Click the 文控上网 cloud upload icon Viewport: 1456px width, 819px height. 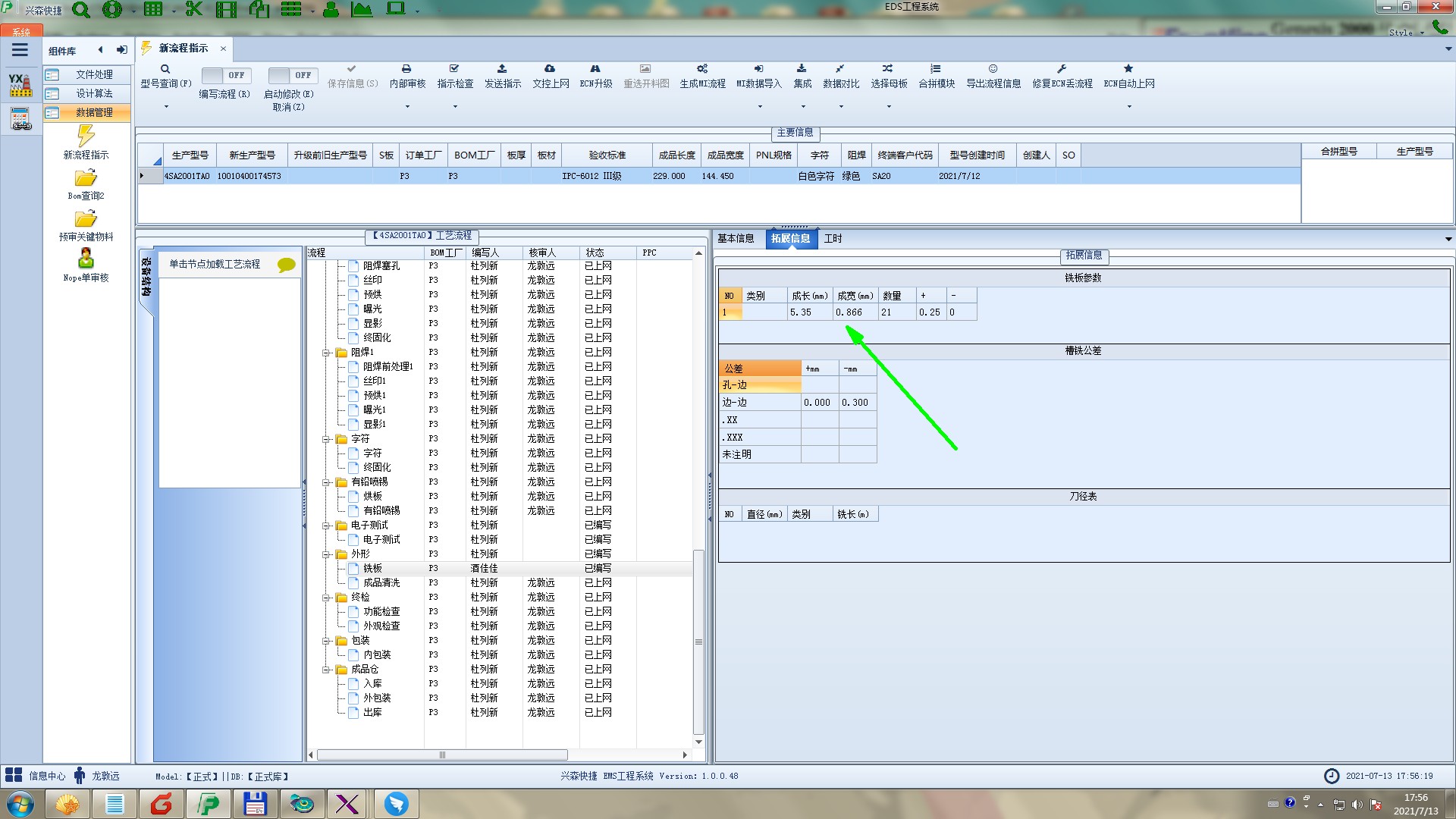(x=550, y=69)
